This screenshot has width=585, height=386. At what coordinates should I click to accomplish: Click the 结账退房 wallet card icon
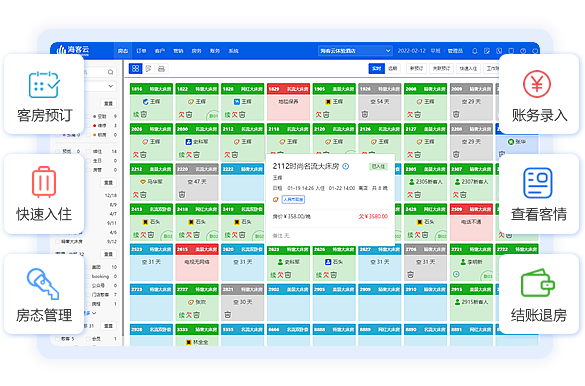coord(538,283)
